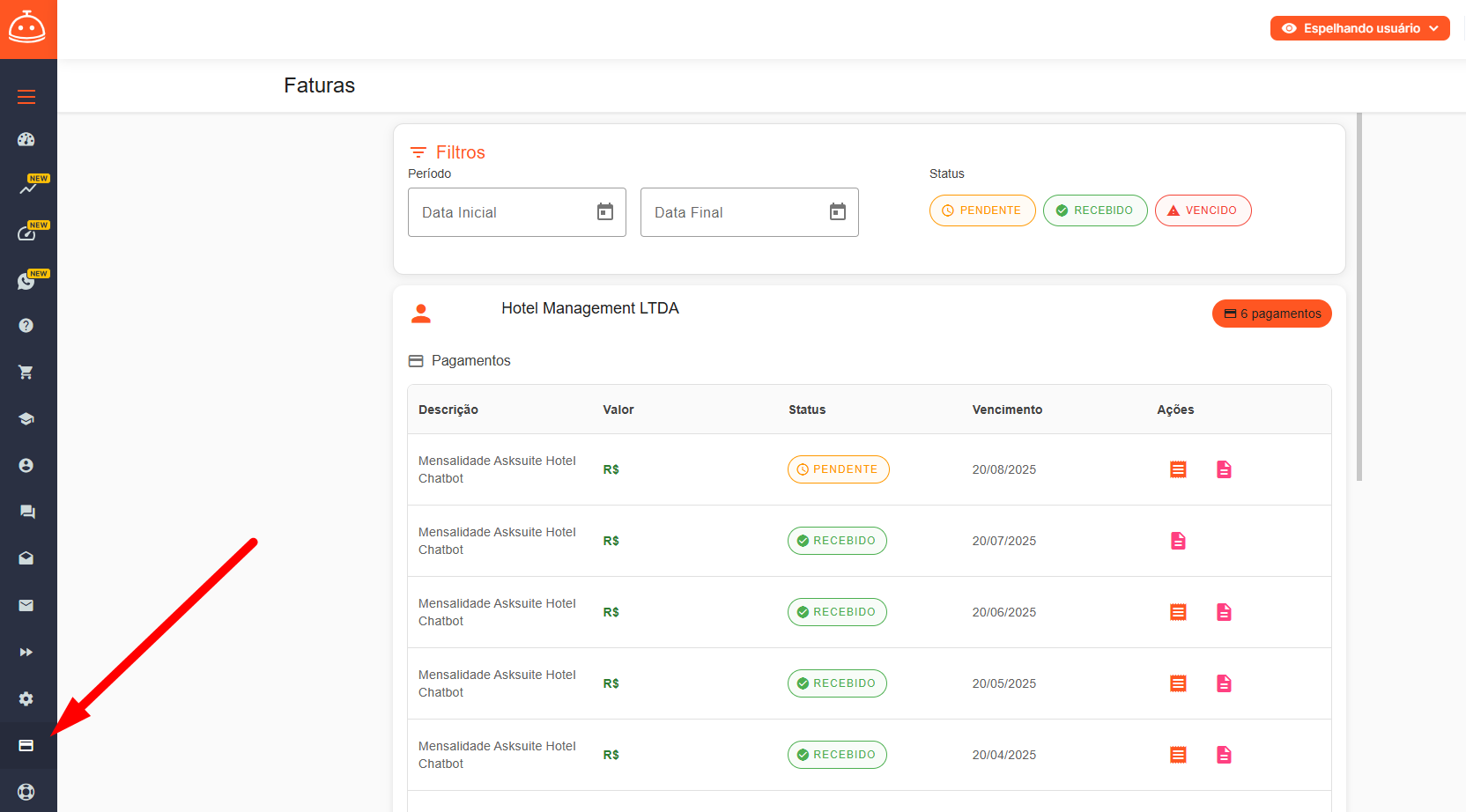Image resolution: width=1466 pixels, height=812 pixels.
Task: Open the fast-forward double arrow icon
Action: [x=26, y=653]
